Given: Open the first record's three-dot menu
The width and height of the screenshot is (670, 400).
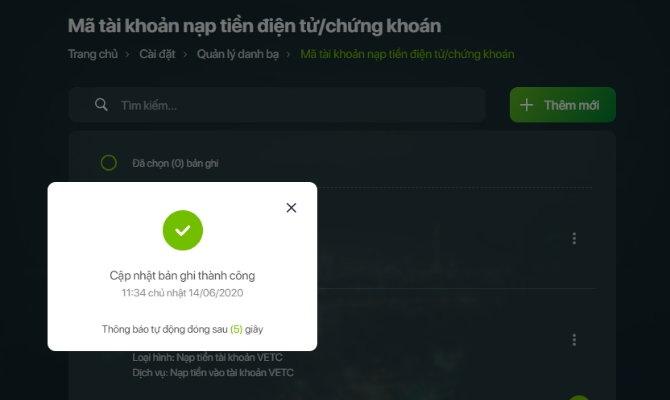Looking at the screenshot, I should (574, 238).
